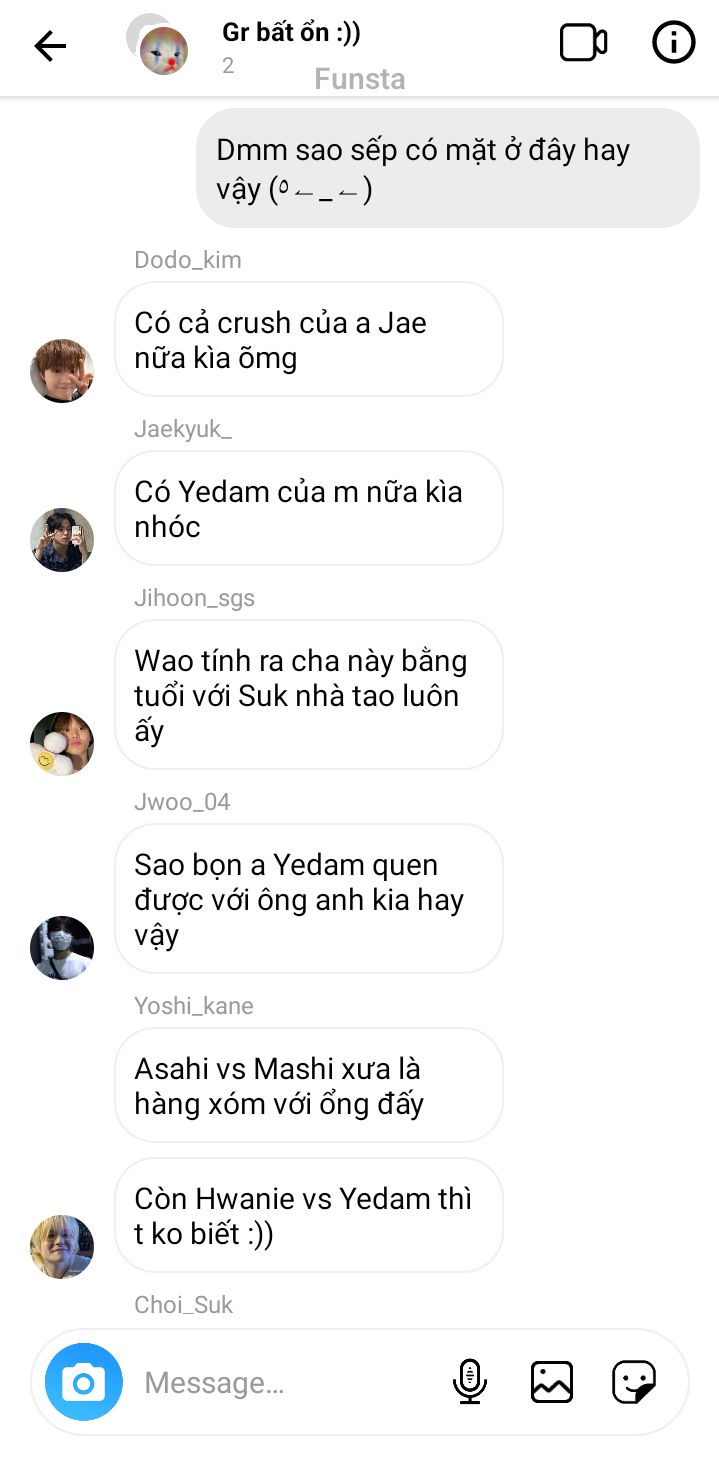Tap Jaekyuk_'s profile picture
The height and width of the screenshot is (1459, 719).
[x=62, y=540]
